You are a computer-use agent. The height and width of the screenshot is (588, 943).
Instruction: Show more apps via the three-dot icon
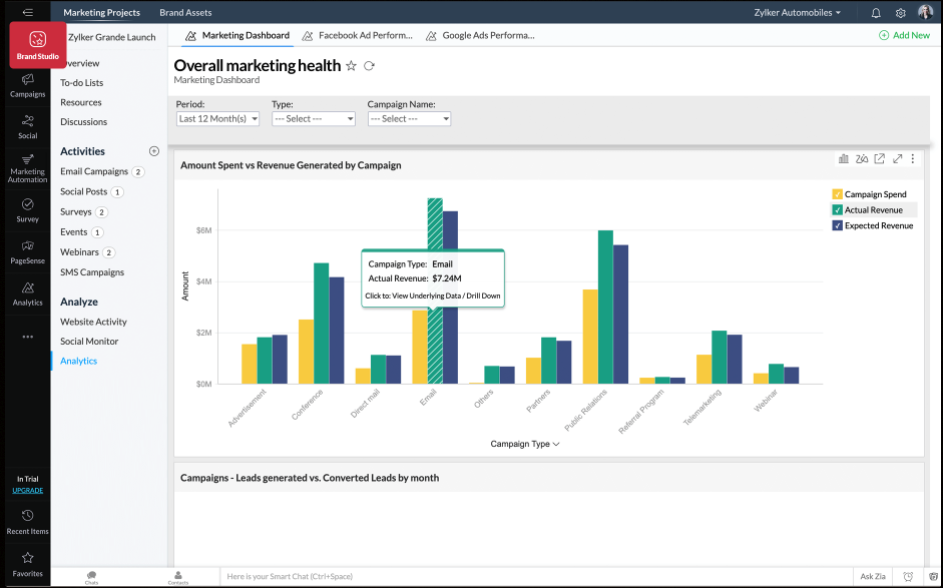[28, 337]
